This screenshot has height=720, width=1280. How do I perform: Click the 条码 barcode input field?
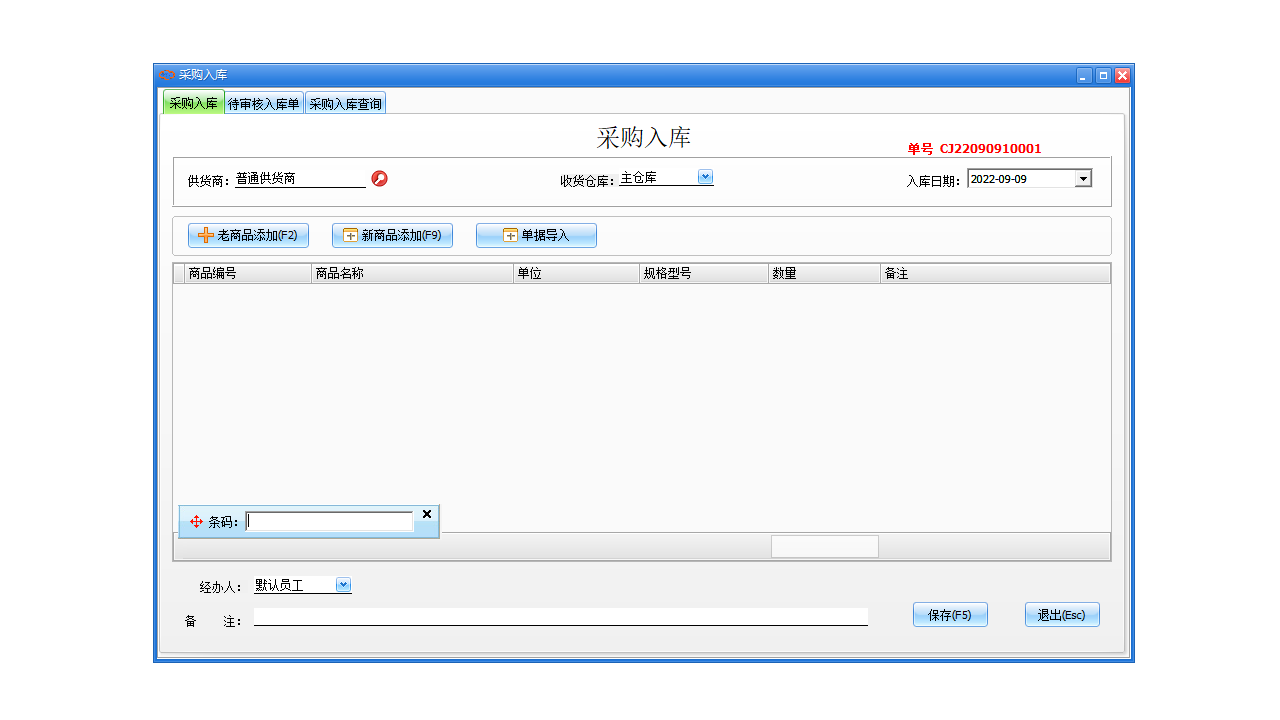pyautogui.click(x=330, y=521)
